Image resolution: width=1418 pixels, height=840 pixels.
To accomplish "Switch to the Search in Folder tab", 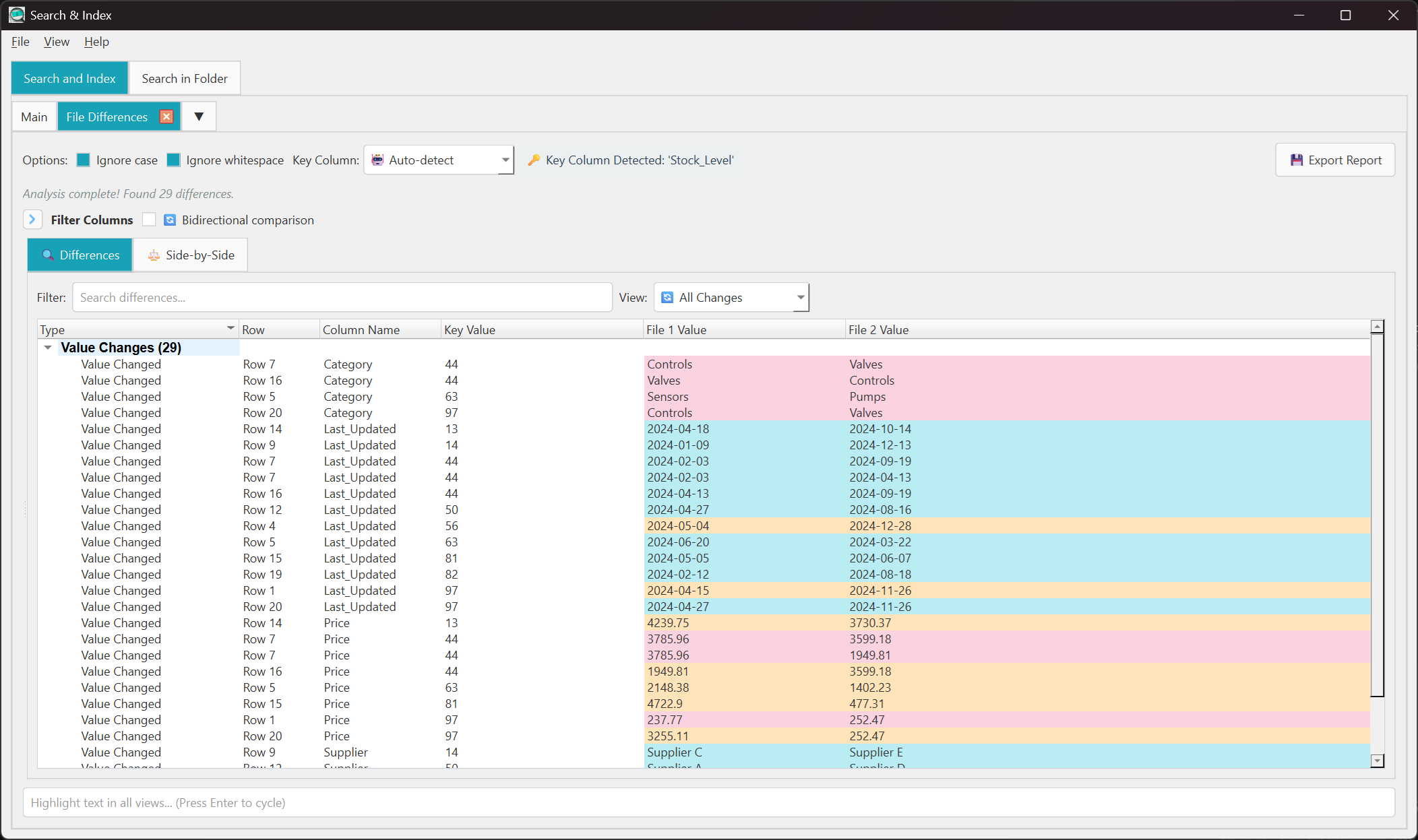I will coord(185,79).
